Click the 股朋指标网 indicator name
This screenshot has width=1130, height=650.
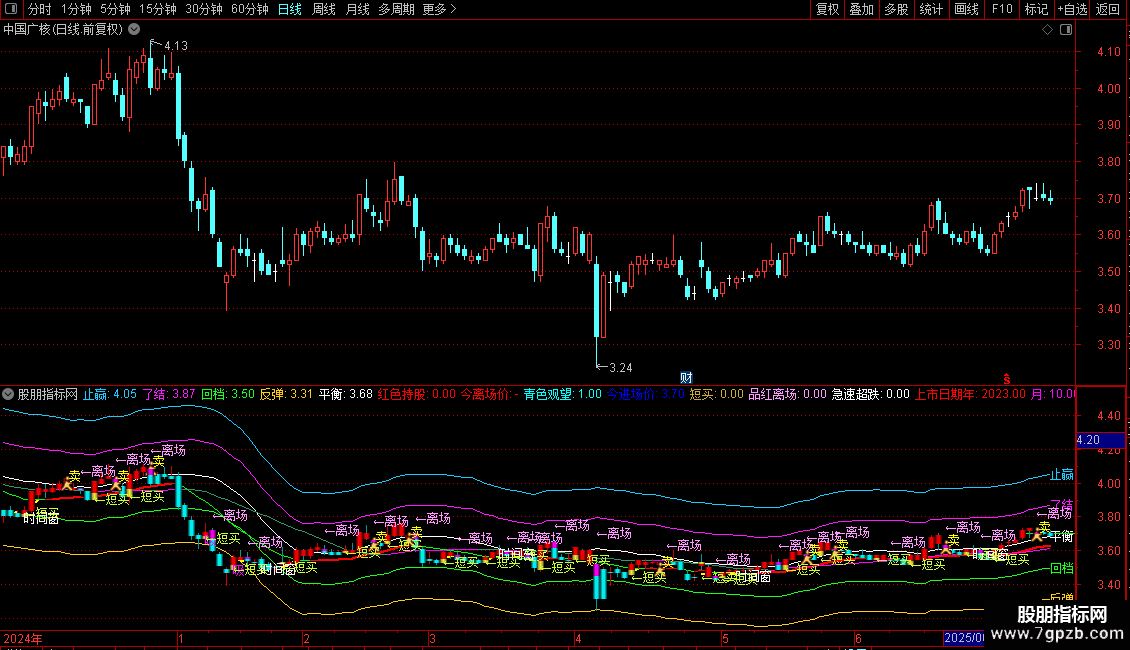[x=48, y=394]
